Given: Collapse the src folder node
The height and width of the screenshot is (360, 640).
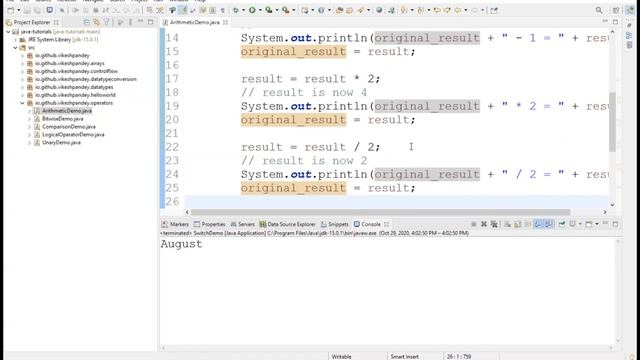Looking at the screenshot, I should pyautogui.click(x=16, y=47).
